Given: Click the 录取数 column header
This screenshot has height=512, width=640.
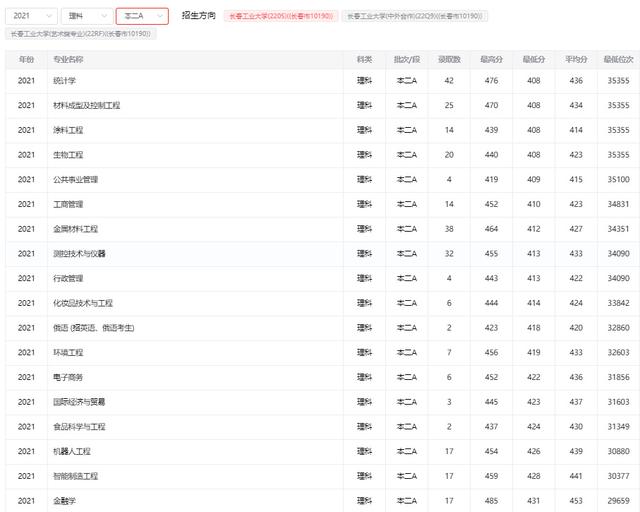Looking at the screenshot, I should click(x=449, y=60).
